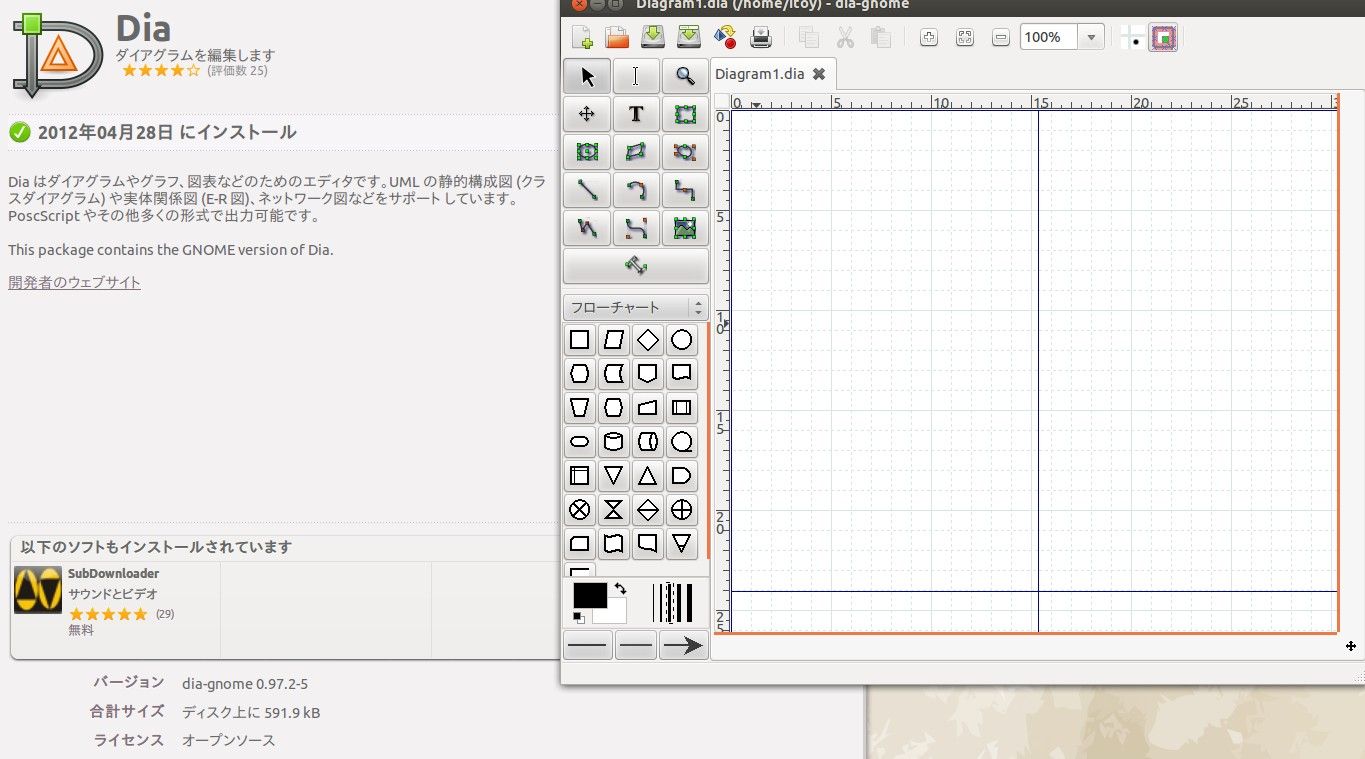Viewport: 1365px width, 759px height.
Task: Create a new diagram with the New file icon
Action: click(582, 38)
